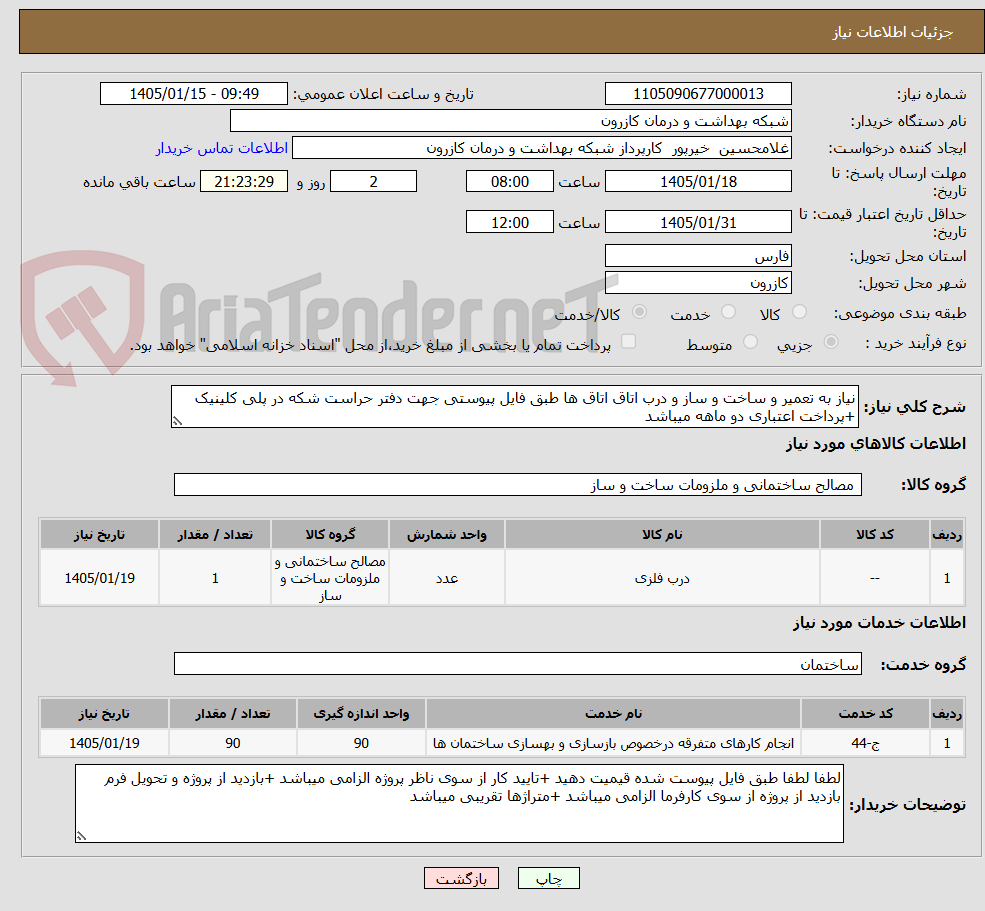Click the goods group field مصالح ساختمانی
Screen dimensions: 985x911
pos(518,484)
